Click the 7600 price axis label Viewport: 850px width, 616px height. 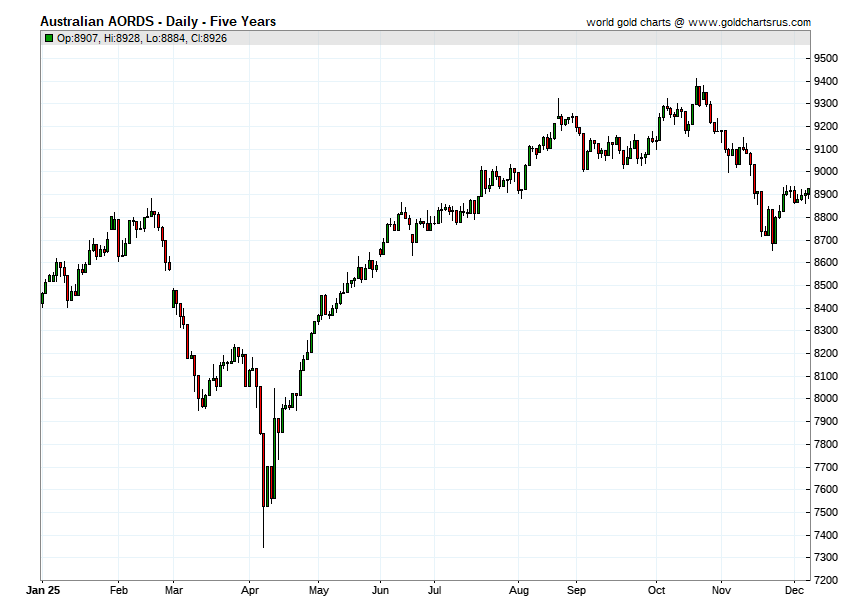pyautogui.click(x=826, y=489)
